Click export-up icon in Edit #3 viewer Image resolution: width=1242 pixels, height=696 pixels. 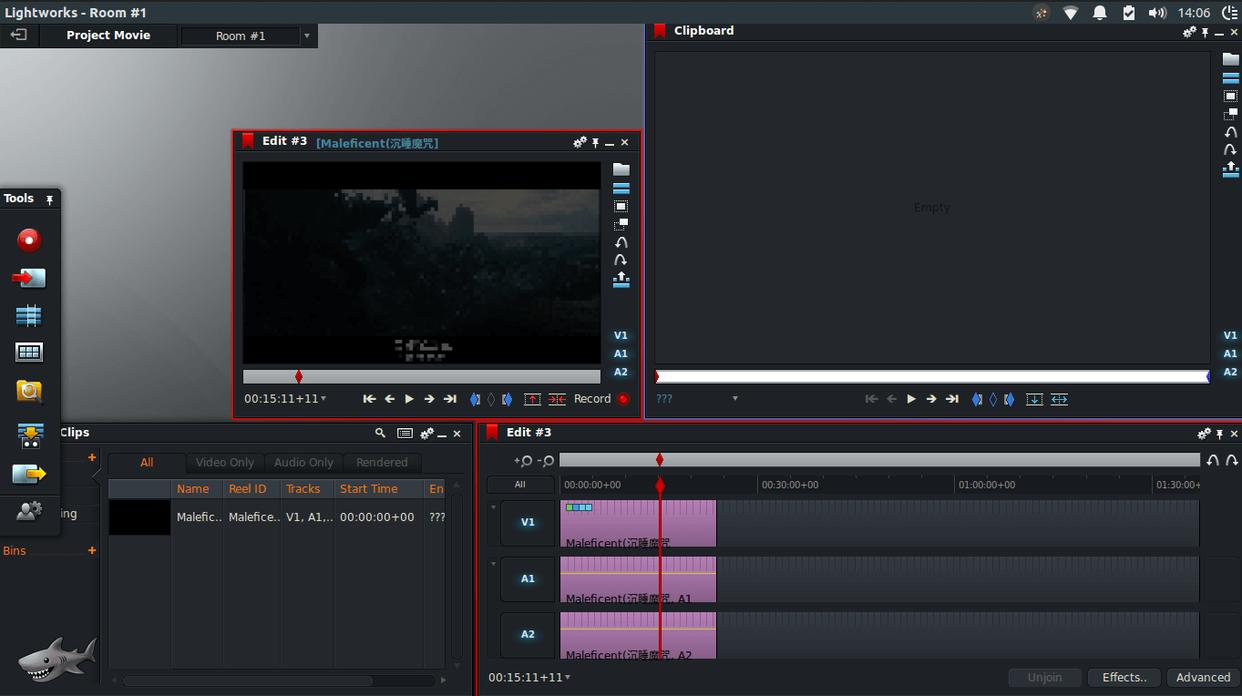click(x=621, y=280)
